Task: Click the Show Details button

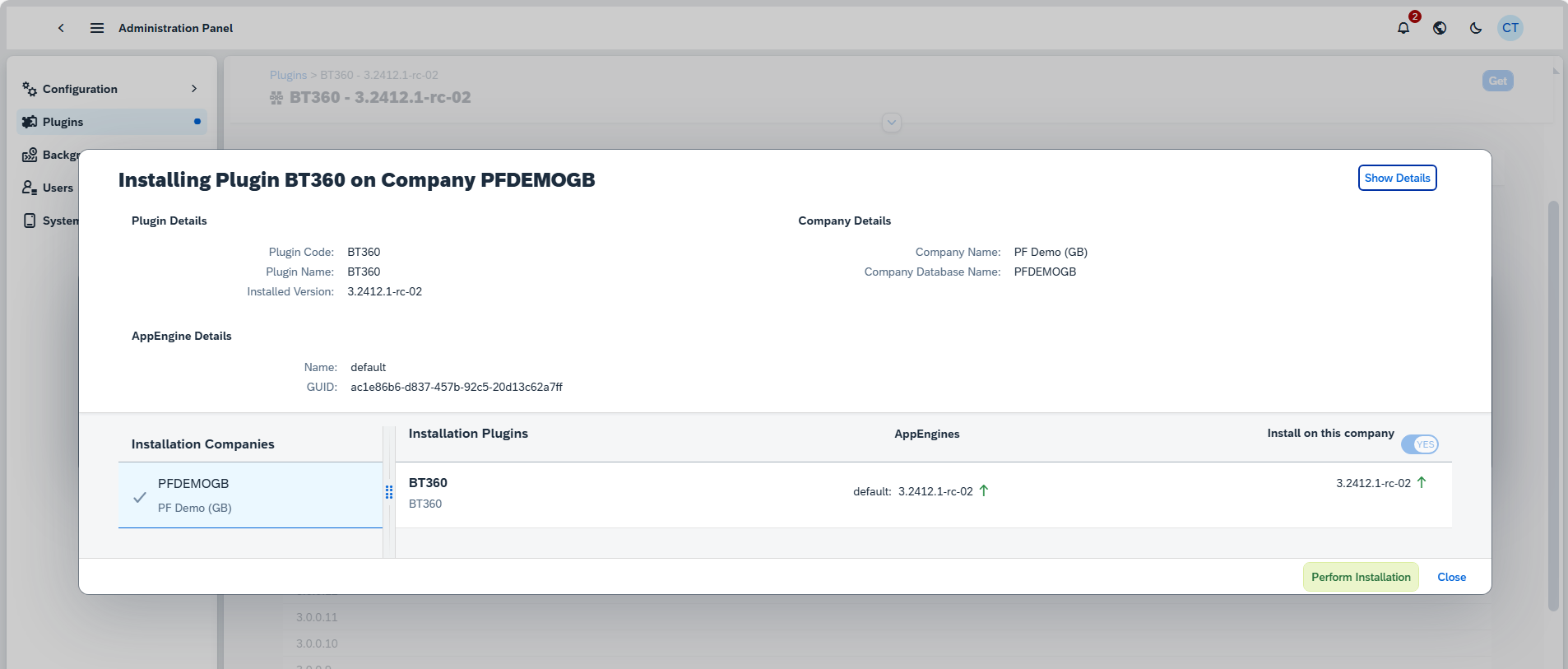Action: pyautogui.click(x=1397, y=178)
